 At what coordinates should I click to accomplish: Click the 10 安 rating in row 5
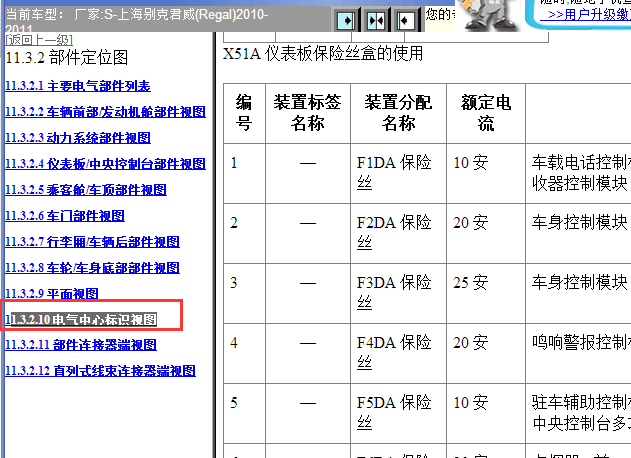470,403
